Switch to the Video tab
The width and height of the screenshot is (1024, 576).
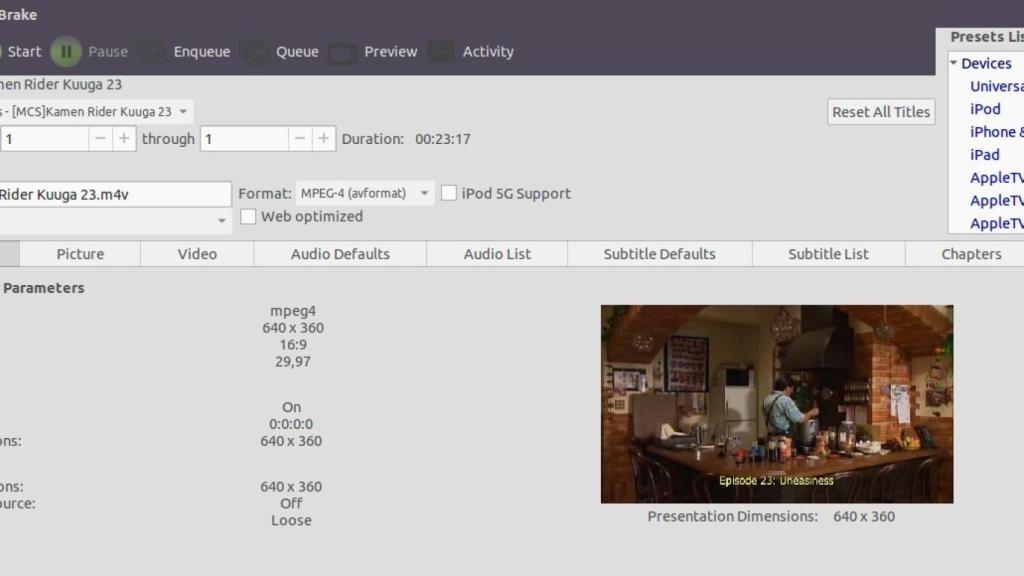coord(197,254)
